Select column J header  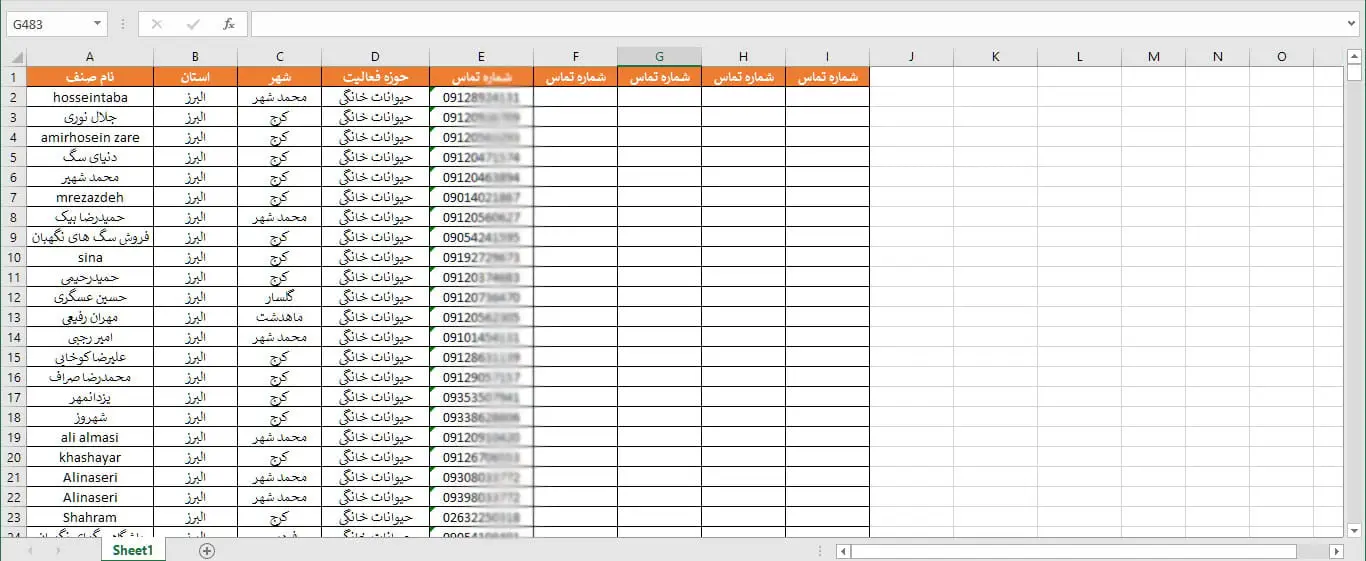tap(911, 57)
